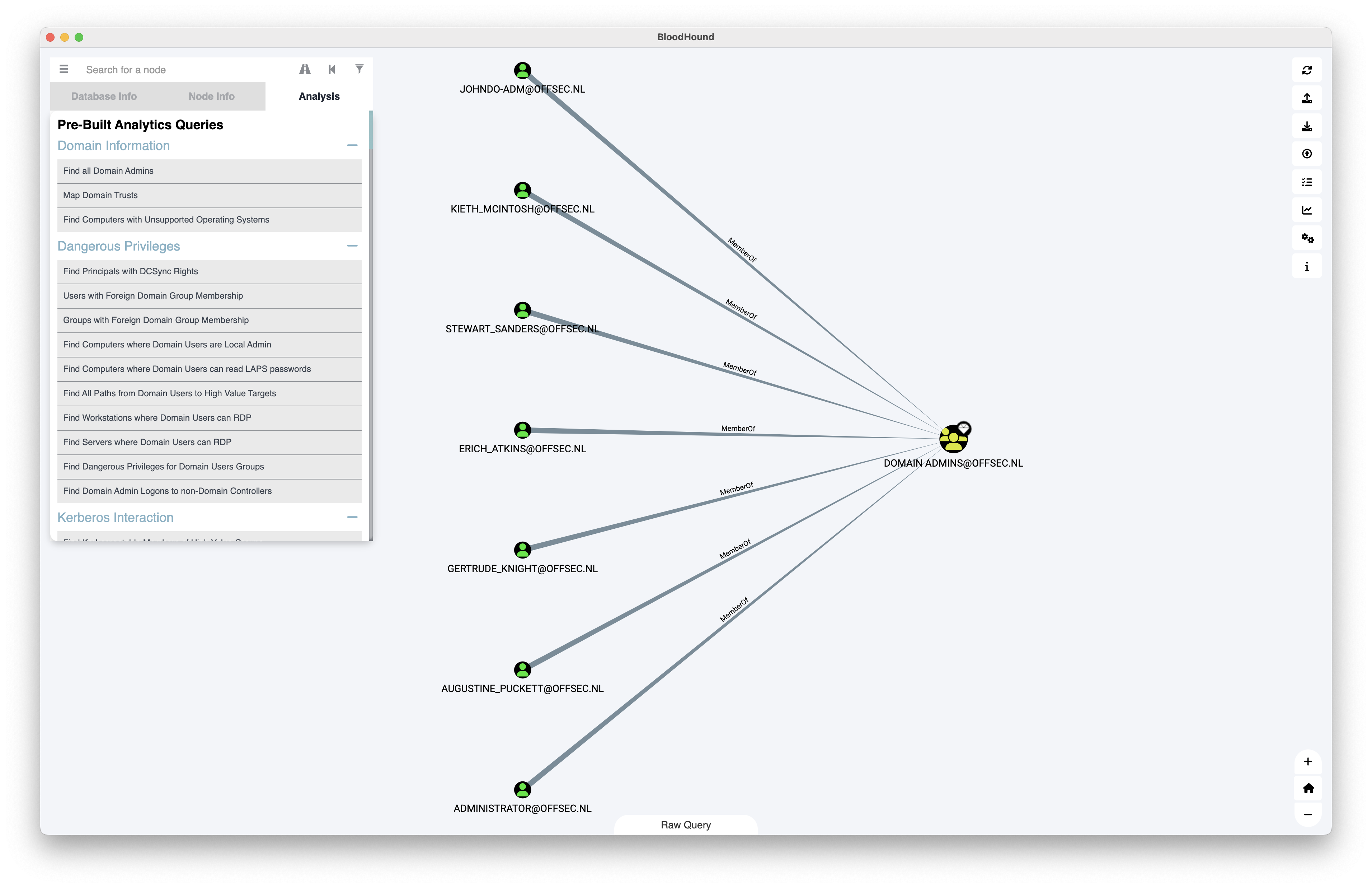
Task: Click the refresh graph icon
Action: tap(1306, 70)
